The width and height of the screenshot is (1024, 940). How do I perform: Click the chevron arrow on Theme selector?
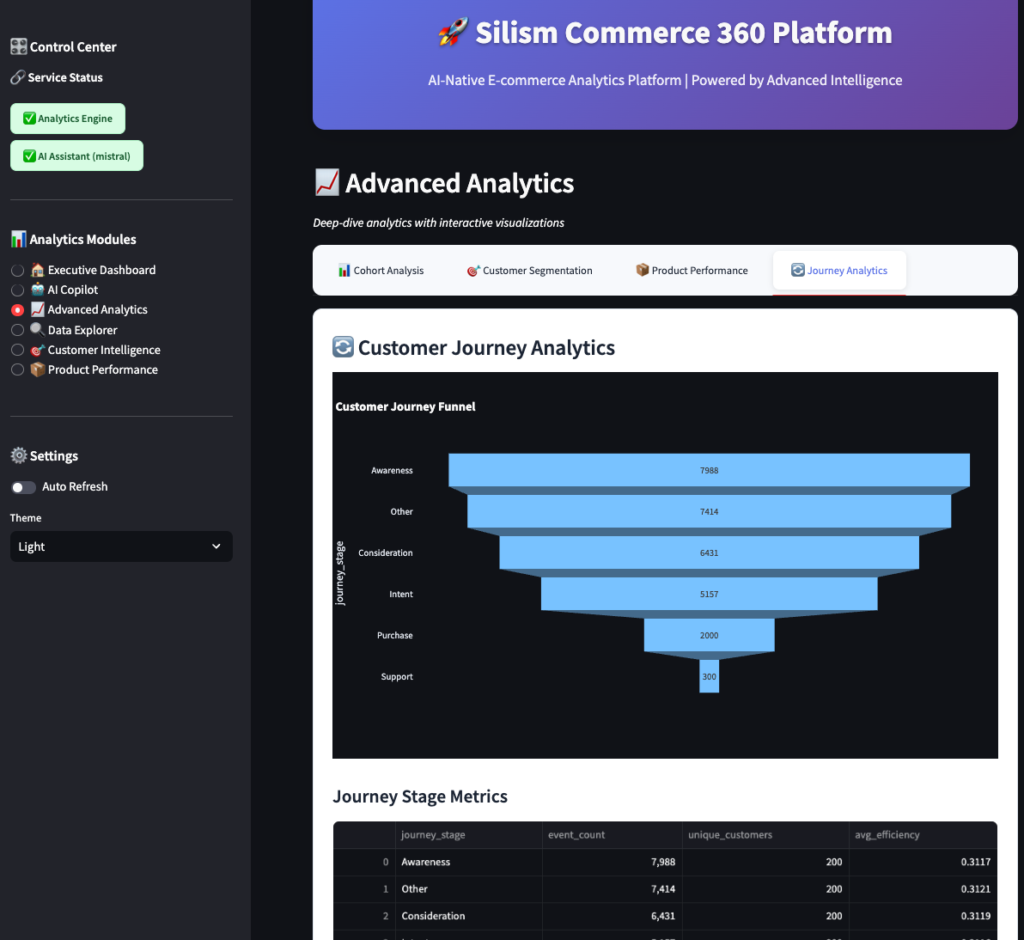217,547
